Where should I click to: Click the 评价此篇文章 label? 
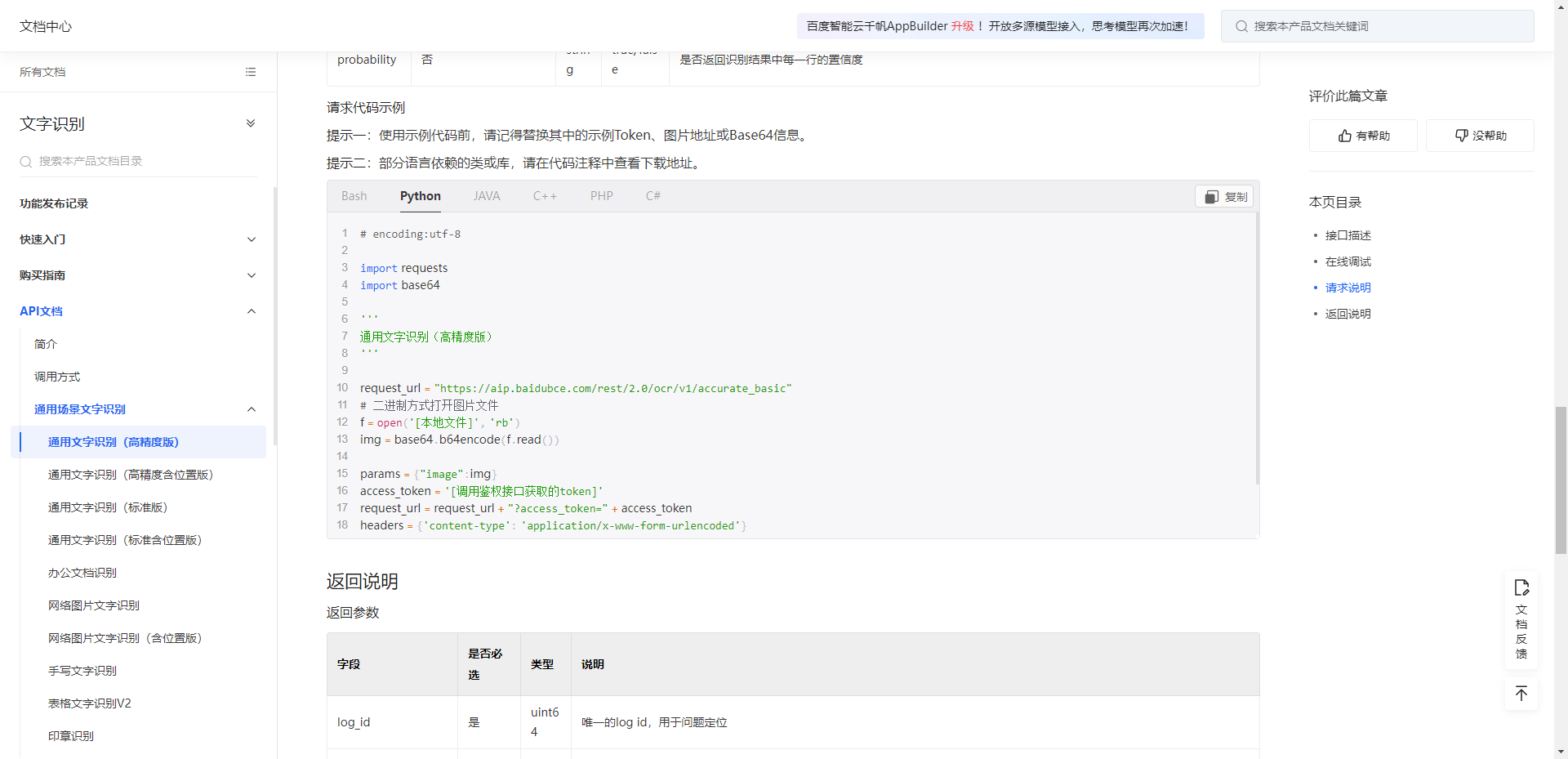click(x=1348, y=96)
